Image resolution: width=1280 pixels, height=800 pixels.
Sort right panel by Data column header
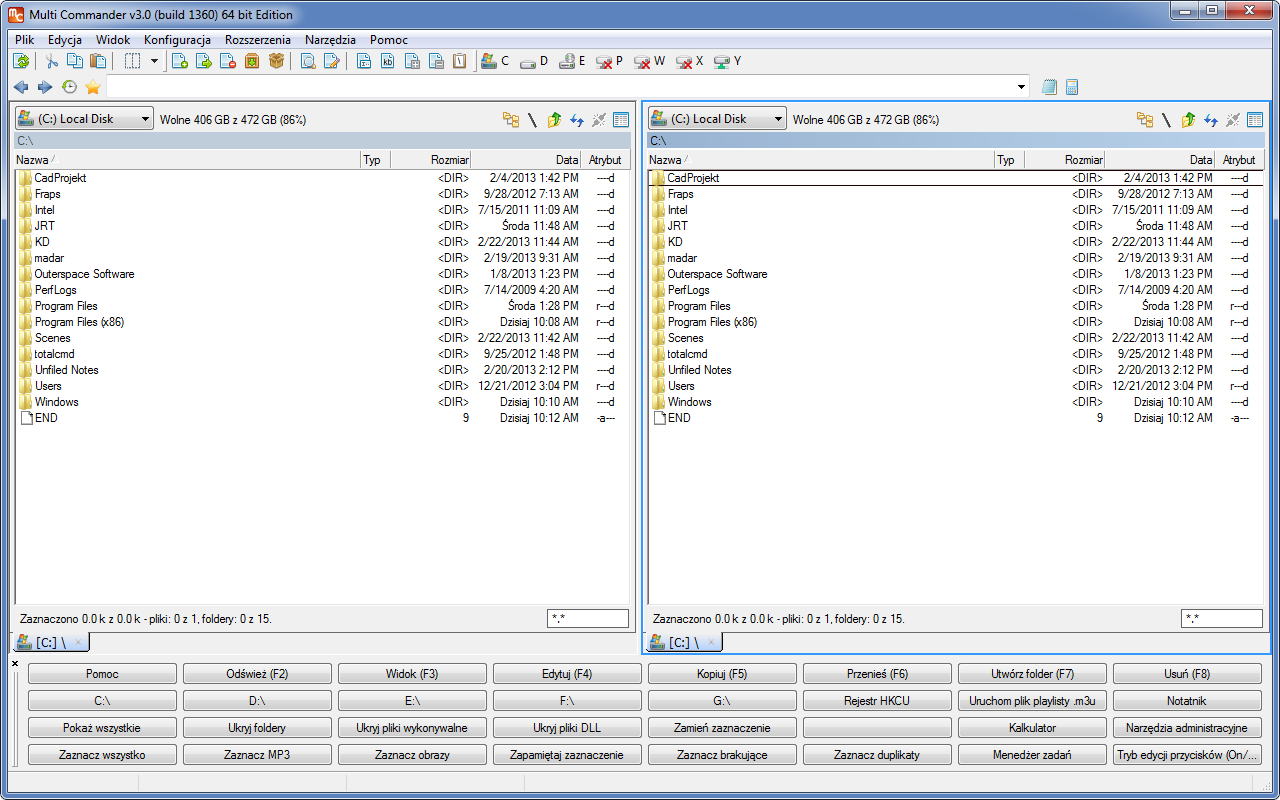pyautogui.click(x=1161, y=160)
